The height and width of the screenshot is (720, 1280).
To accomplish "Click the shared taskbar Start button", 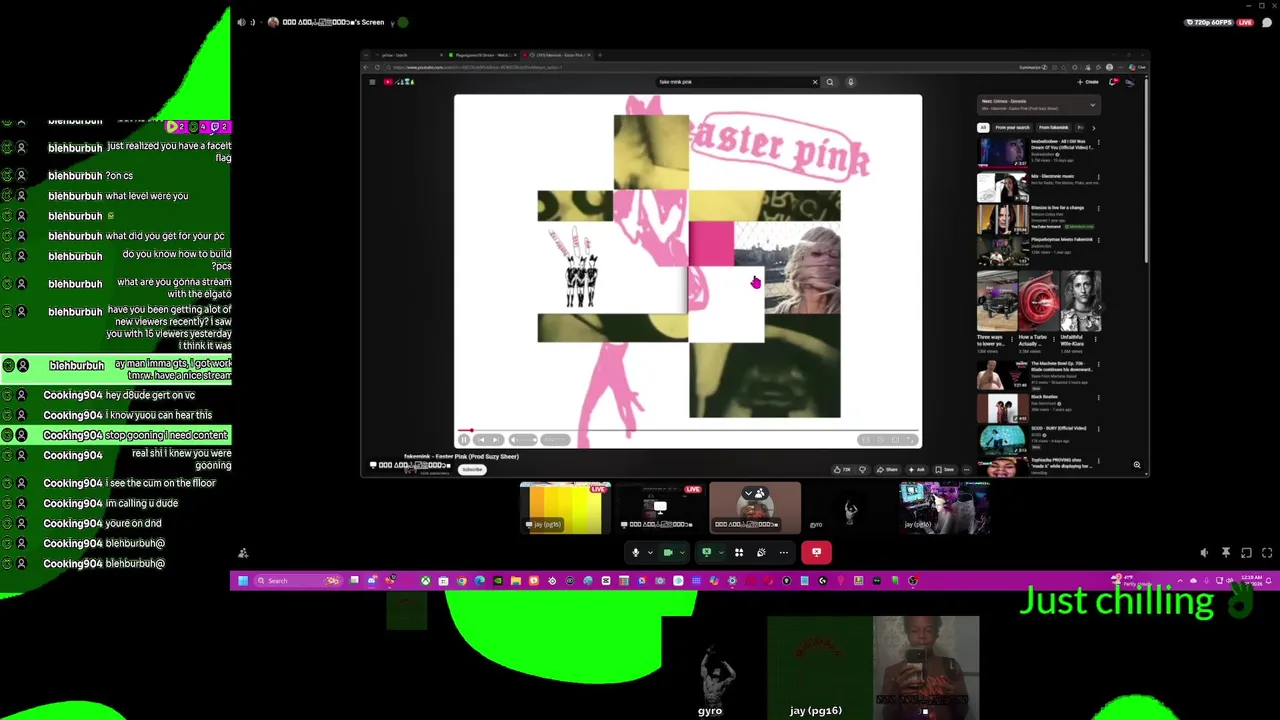I will (x=242, y=581).
